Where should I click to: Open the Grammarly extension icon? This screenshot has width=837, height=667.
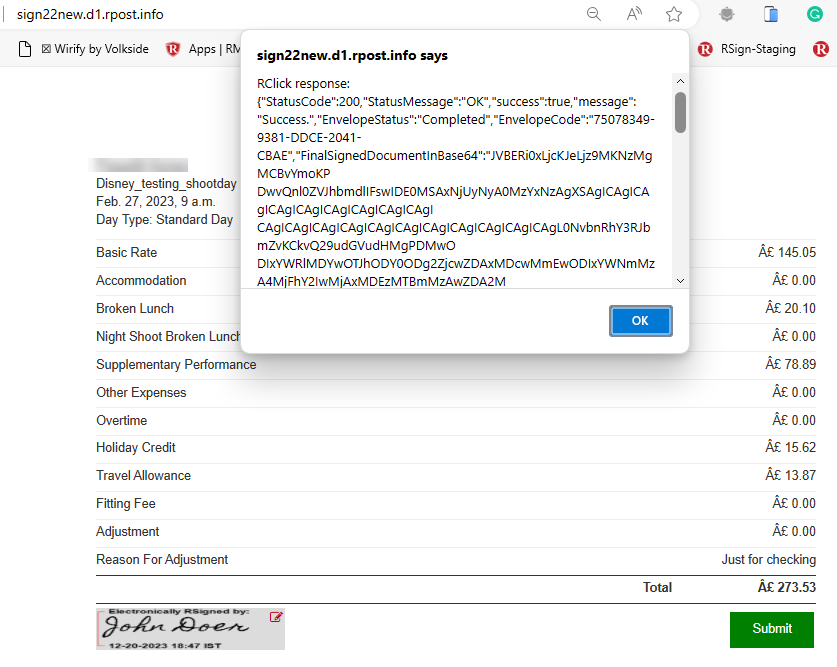[x=815, y=14]
